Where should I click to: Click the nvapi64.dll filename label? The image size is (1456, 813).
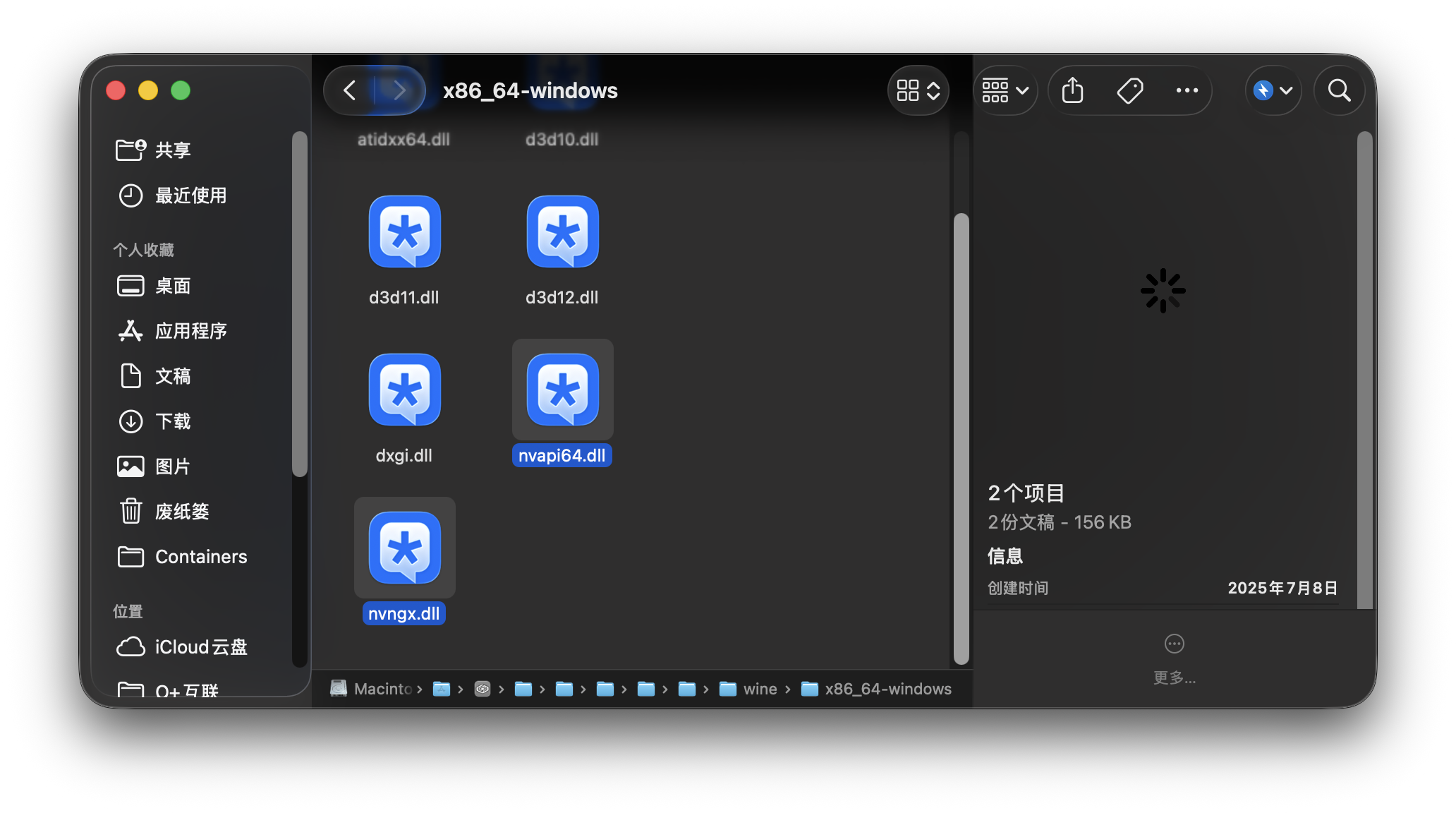coord(562,455)
